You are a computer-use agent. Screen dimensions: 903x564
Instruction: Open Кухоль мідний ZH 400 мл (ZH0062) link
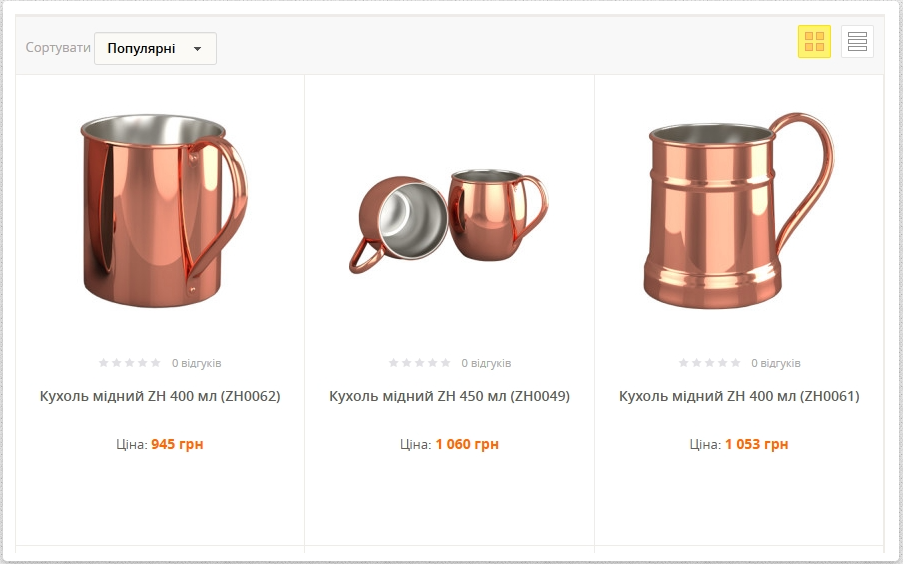160,396
